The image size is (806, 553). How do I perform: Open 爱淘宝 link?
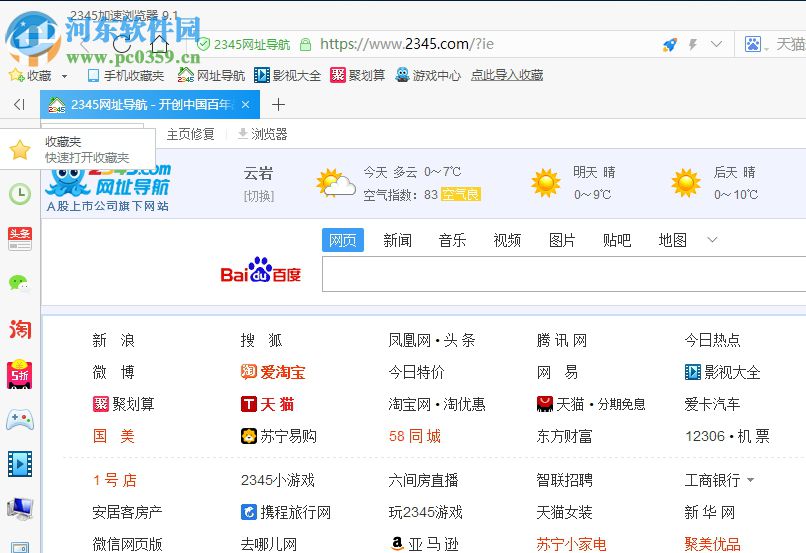pyautogui.click(x=273, y=372)
